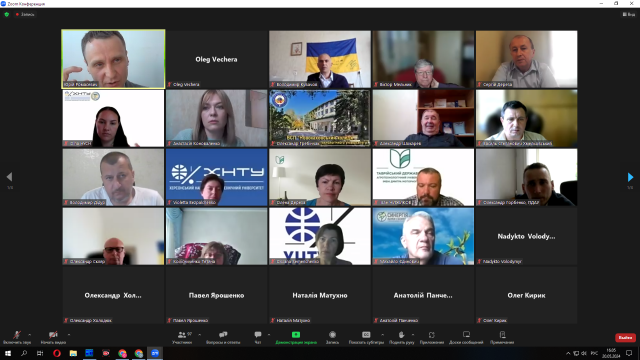Open the Windows Start menu
This screenshot has width=640, height=360.
(x=8, y=353)
